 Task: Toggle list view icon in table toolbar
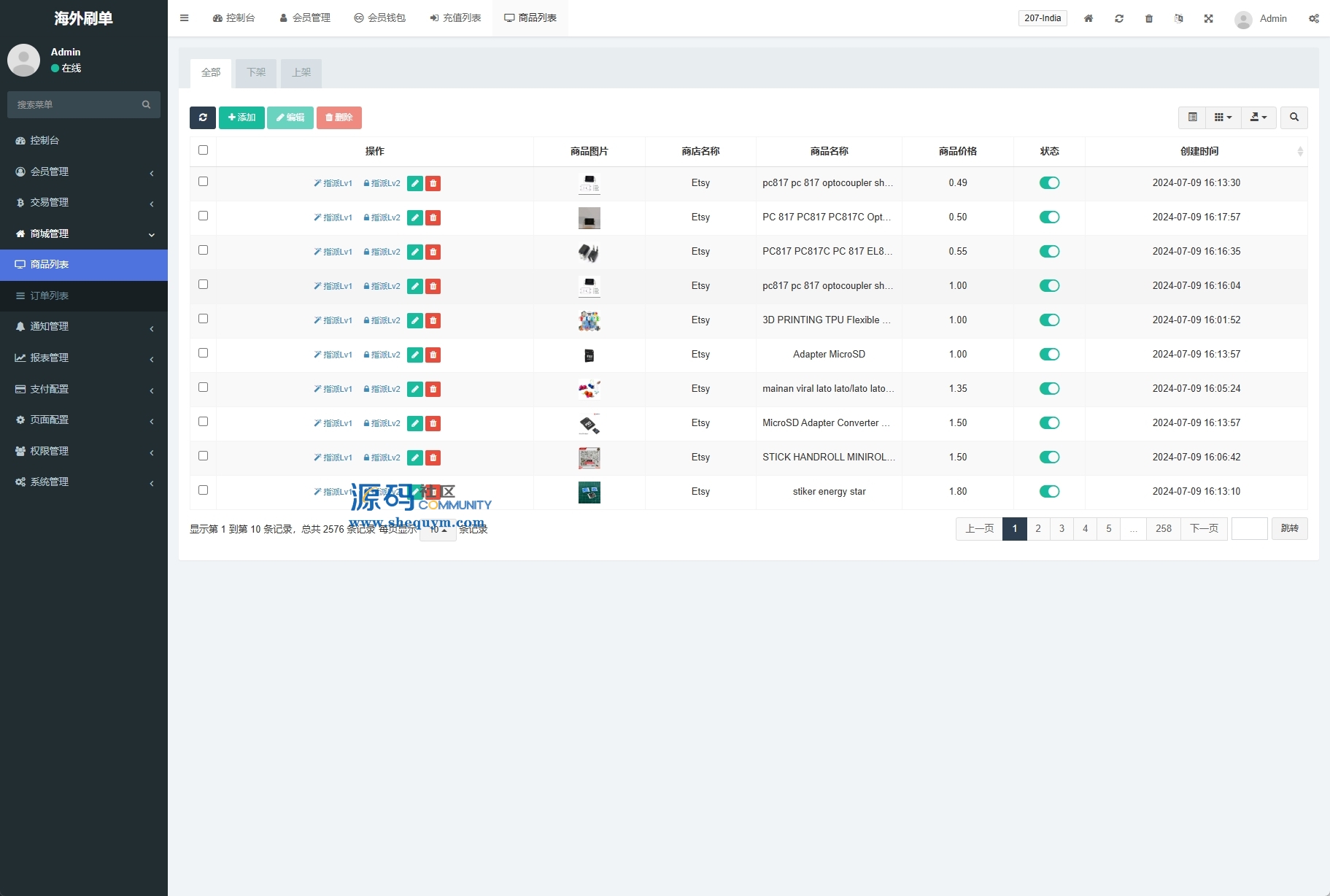pos(1192,117)
